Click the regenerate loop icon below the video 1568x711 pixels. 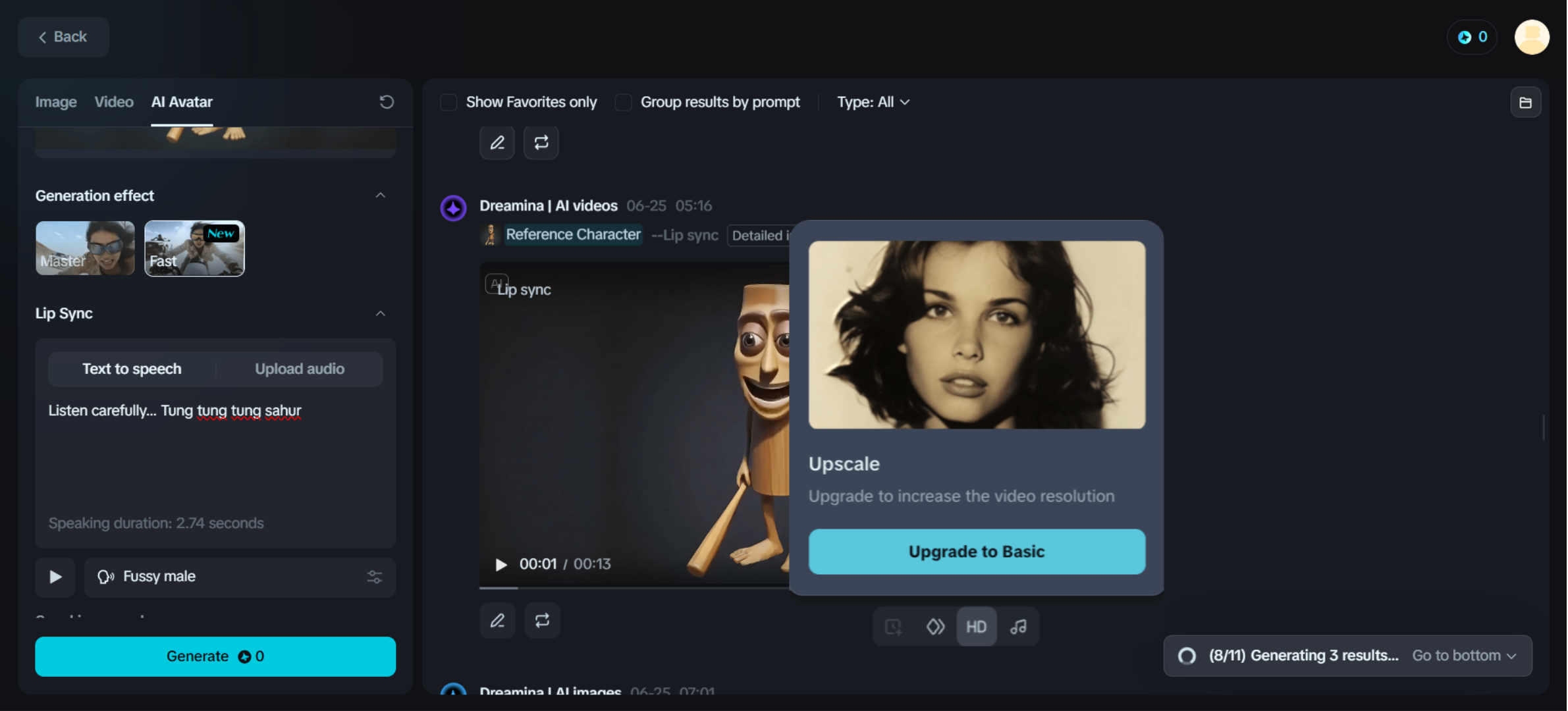pyautogui.click(x=542, y=620)
